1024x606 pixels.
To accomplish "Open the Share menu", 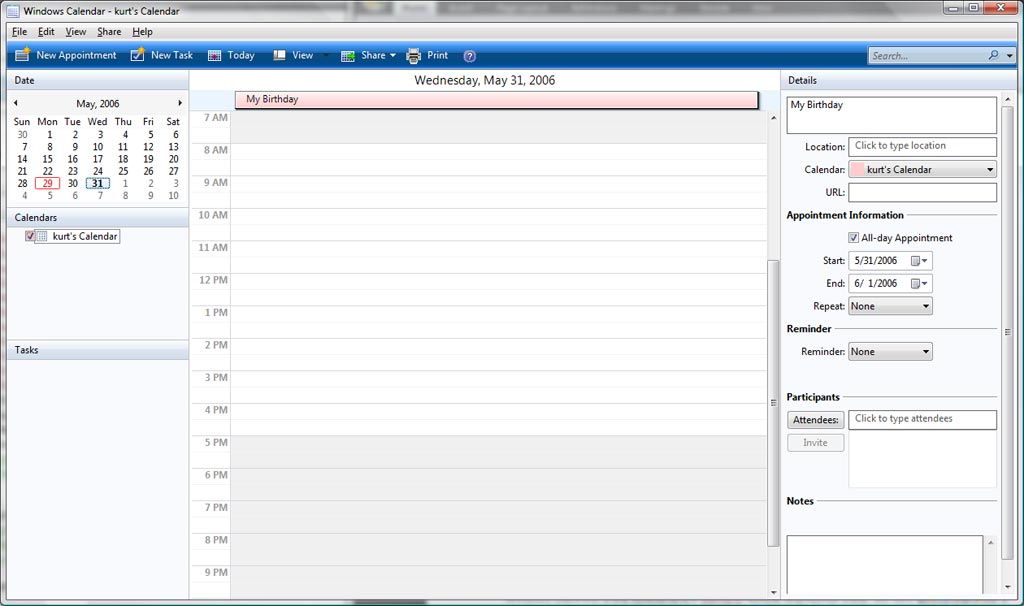I will pos(109,31).
